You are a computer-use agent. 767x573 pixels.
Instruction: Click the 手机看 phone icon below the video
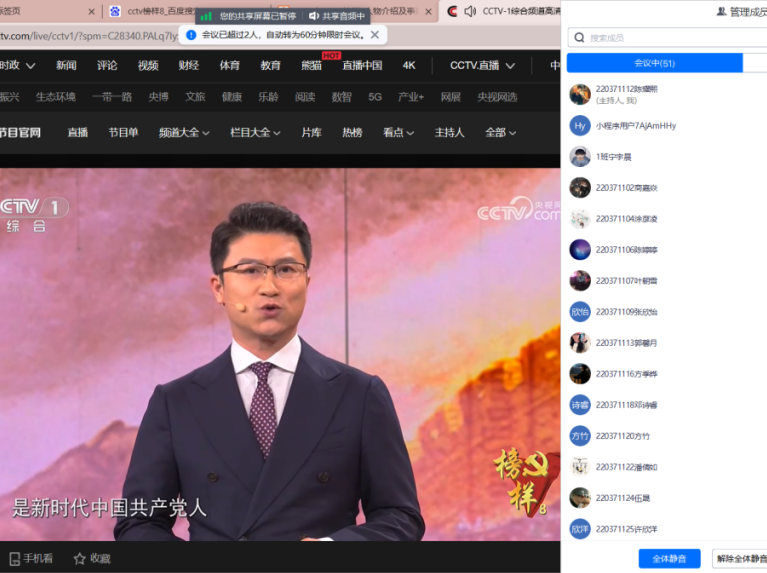tap(14, 558)
